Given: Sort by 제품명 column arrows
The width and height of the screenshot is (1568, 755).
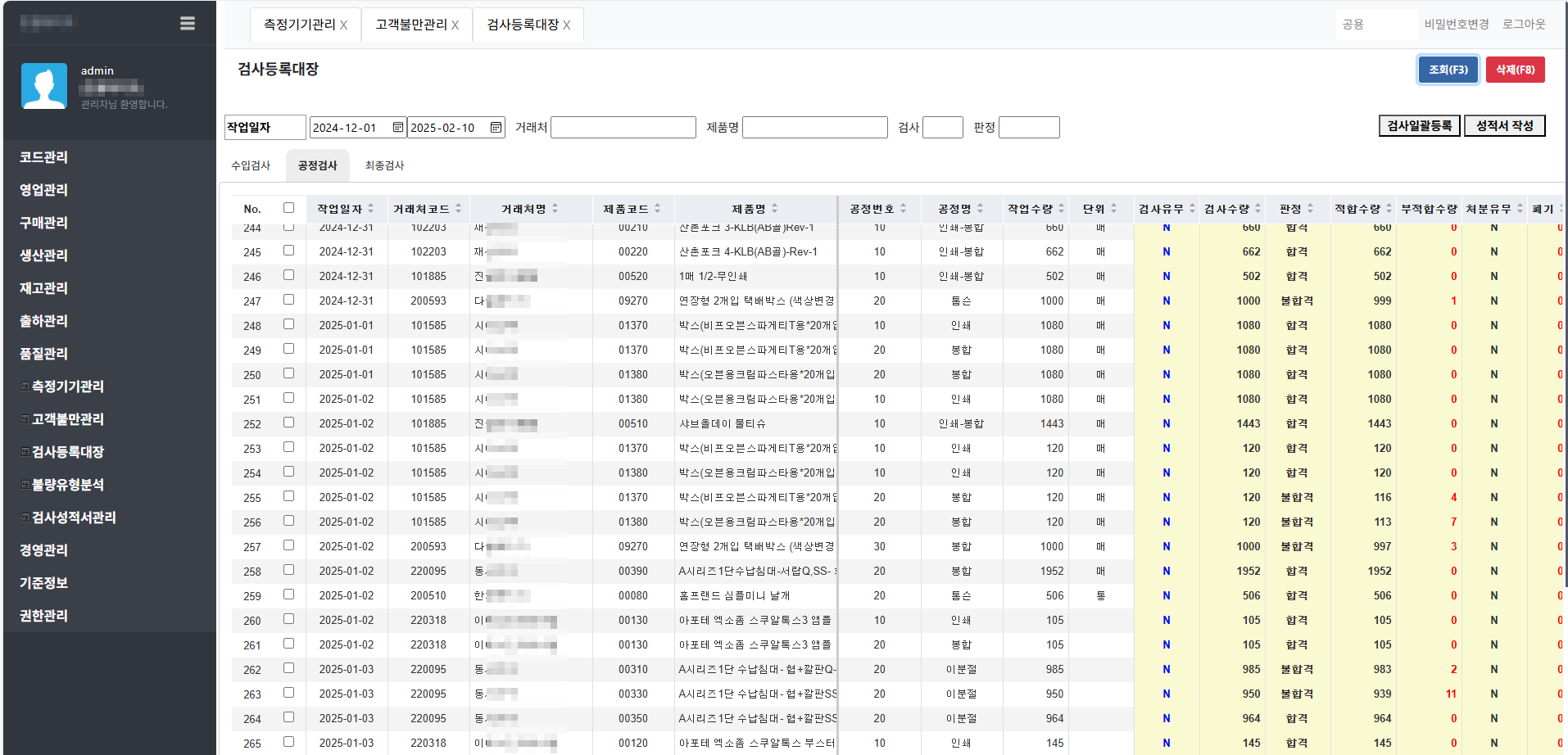Looking at the screenshot, I should [774, 209].
